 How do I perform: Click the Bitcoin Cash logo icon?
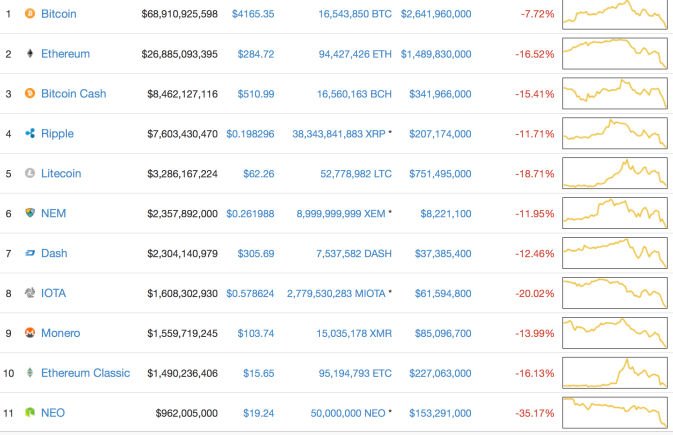[30, 93]
